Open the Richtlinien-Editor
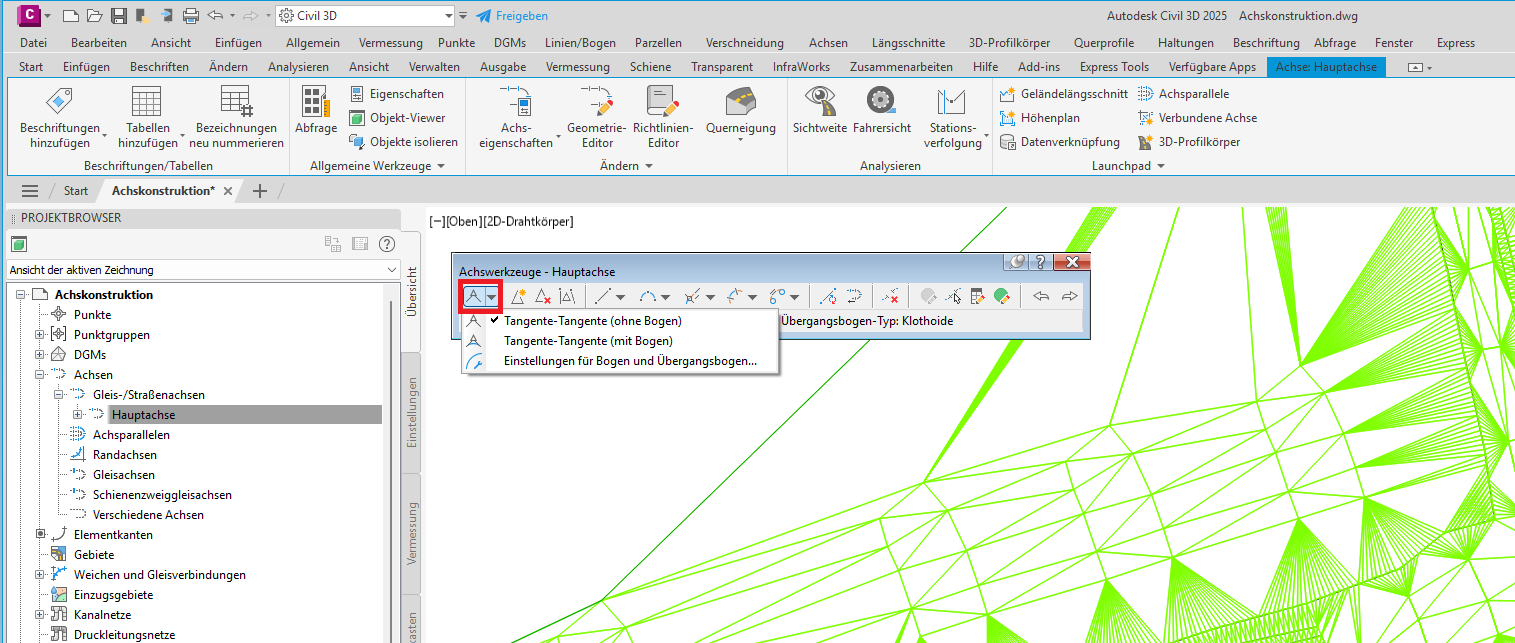This screenshot has width=1515, height=643. (x=663, y=117)
